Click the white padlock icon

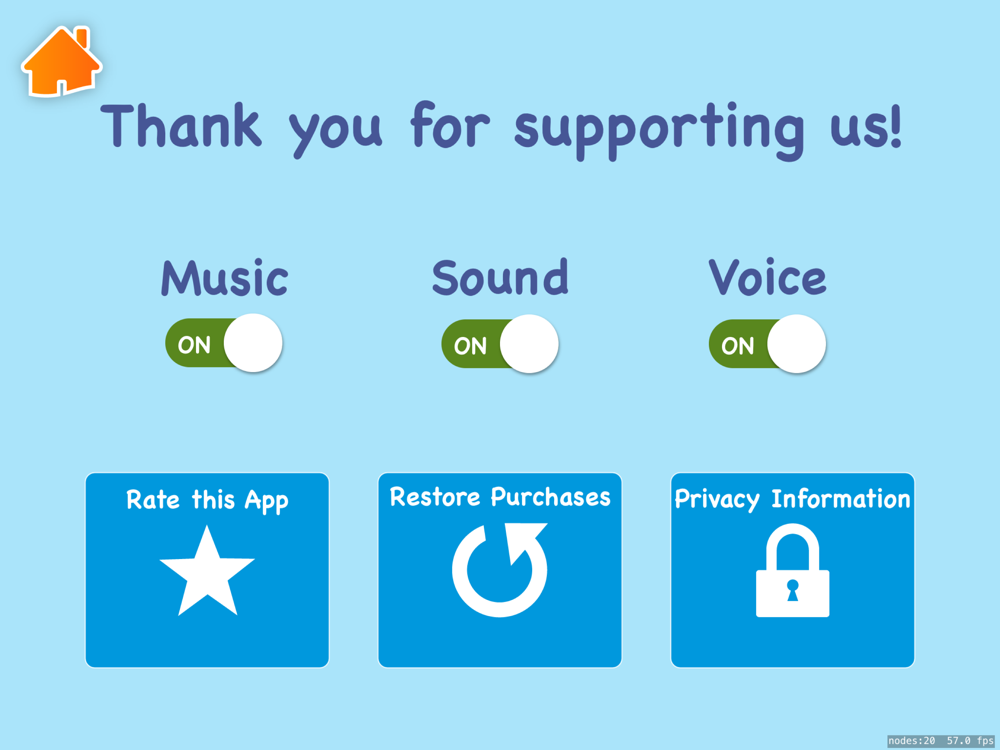[792, 570]
